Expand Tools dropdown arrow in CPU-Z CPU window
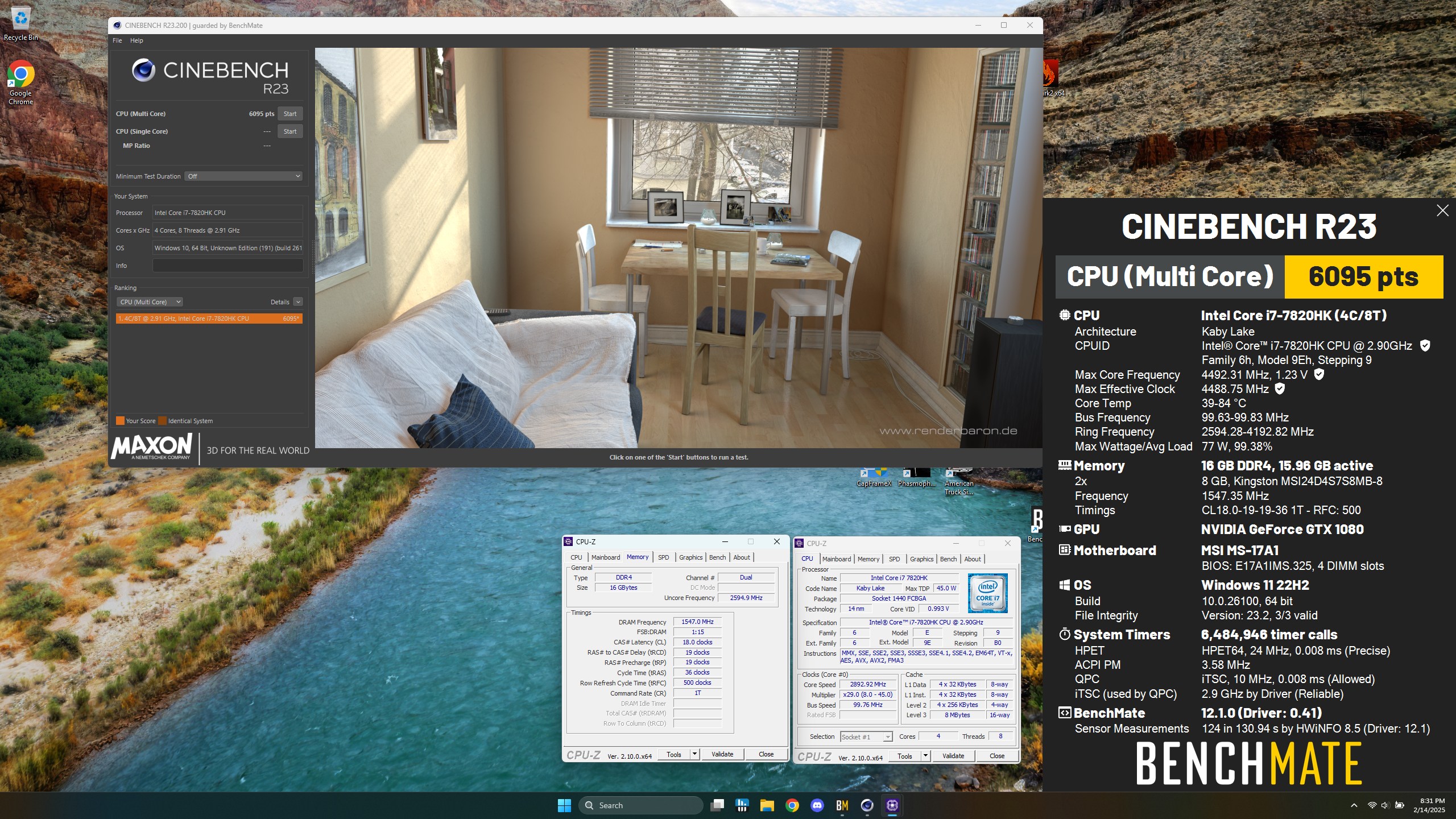 click(x=925, y=756)
